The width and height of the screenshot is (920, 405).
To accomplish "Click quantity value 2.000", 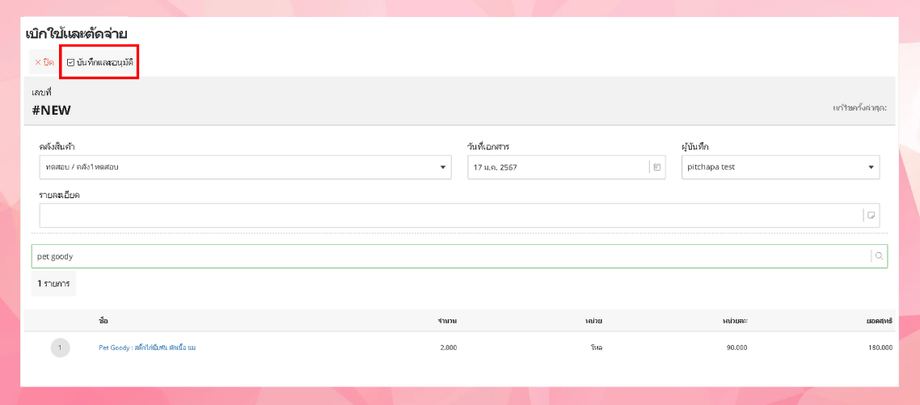I will click(448, 347).
